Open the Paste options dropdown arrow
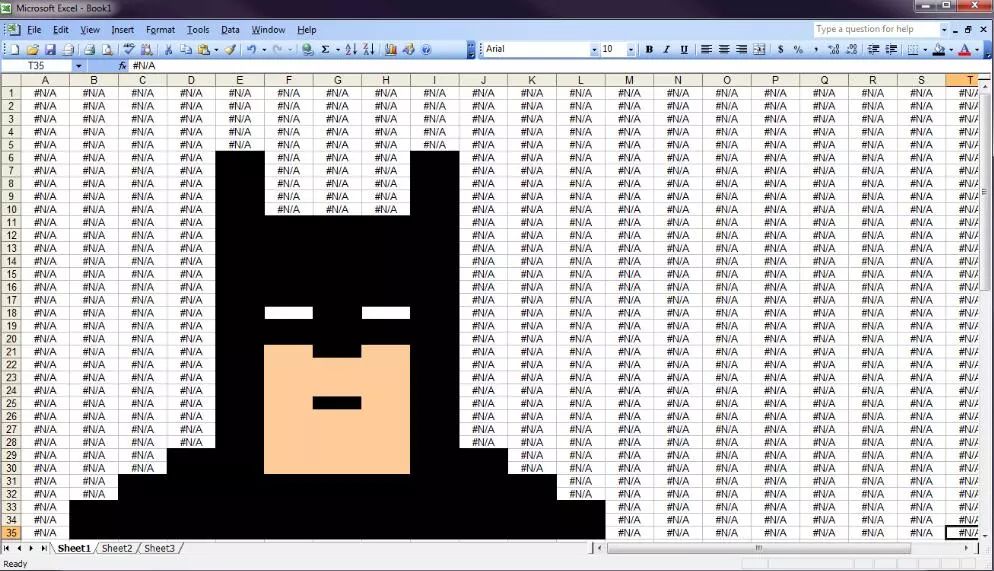The height and width of the screenshot is (571, 994). (x=216, y=49)
